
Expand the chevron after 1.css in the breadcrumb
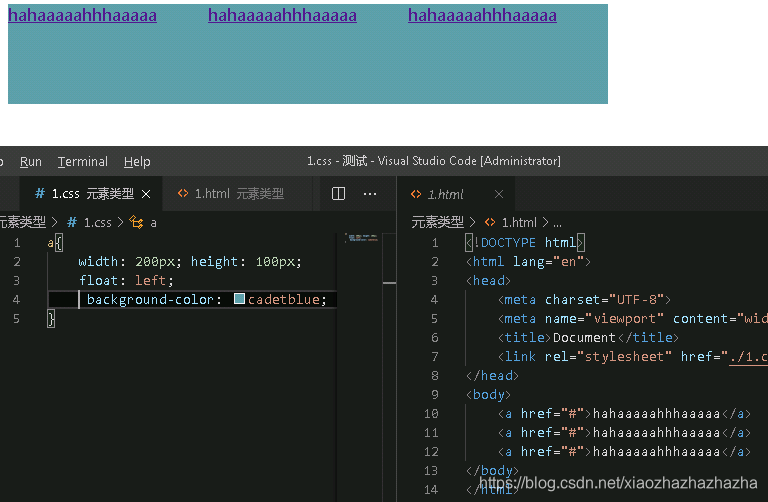point(120,222)
